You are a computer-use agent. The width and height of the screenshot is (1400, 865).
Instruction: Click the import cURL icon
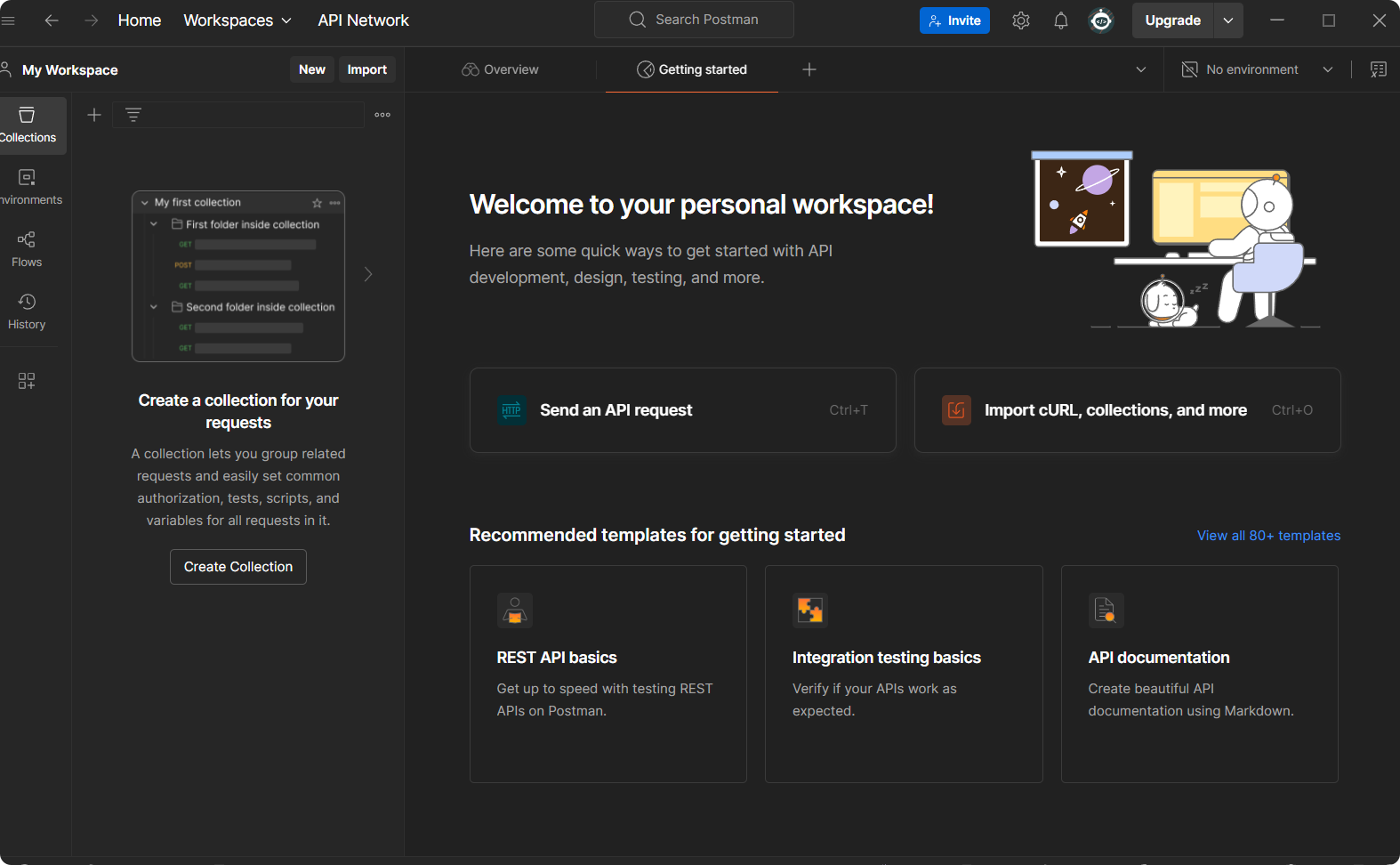click(956, 410)
